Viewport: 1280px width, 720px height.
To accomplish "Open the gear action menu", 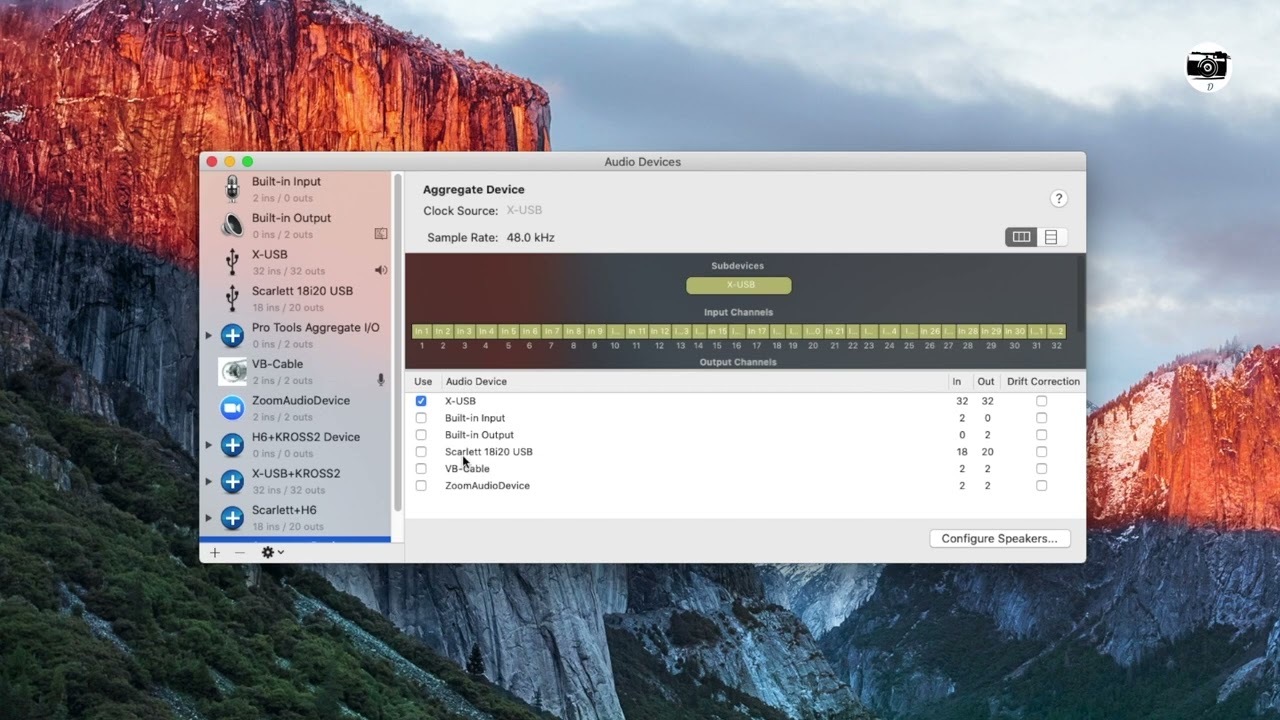I will (x=272, y=552).
